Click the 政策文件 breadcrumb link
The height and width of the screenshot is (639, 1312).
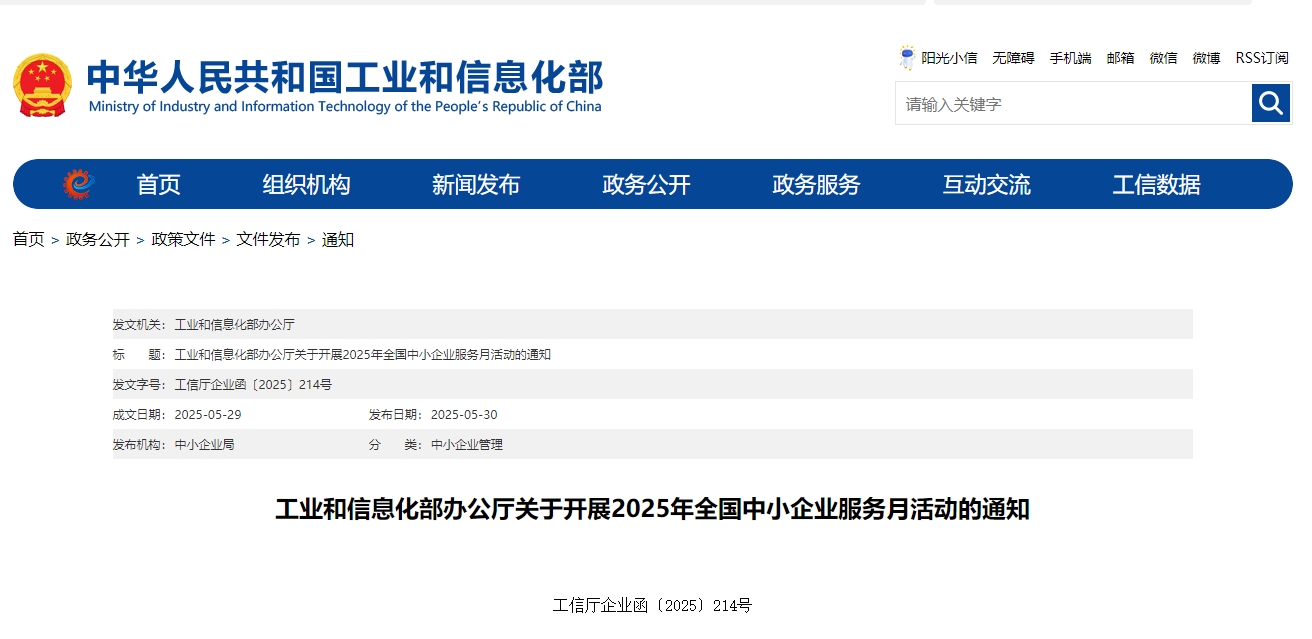click(x=183, y=240)
